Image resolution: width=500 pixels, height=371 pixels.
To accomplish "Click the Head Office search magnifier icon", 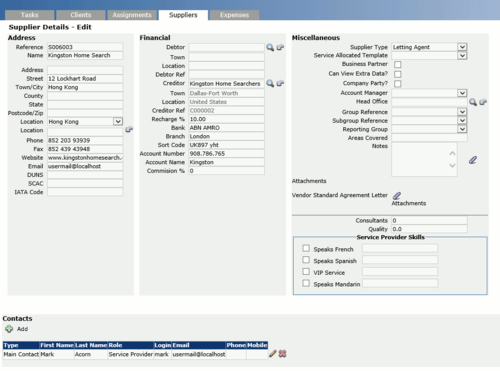I will pyautogui.click(x=473, y=102).
